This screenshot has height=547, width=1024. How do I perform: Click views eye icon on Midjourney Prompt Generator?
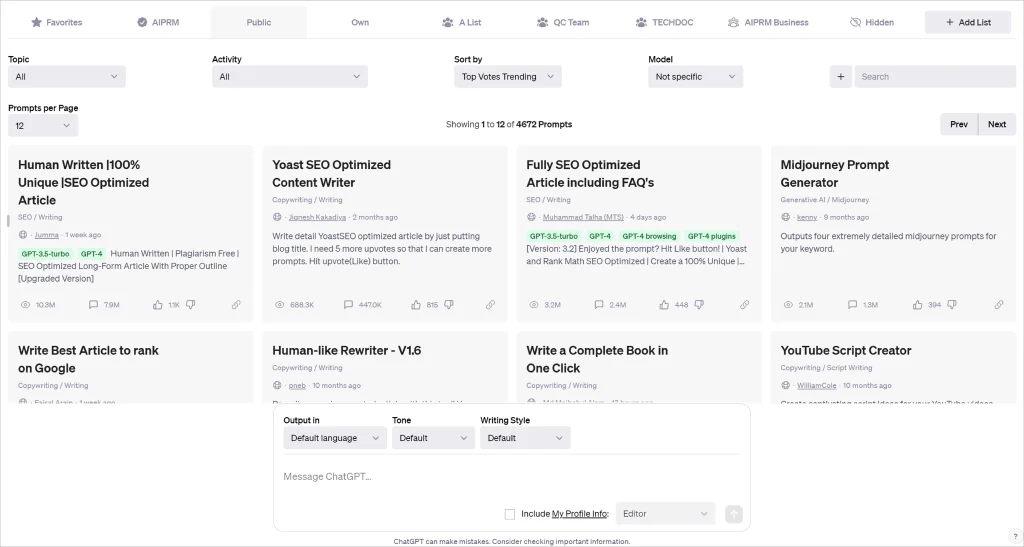788,305
